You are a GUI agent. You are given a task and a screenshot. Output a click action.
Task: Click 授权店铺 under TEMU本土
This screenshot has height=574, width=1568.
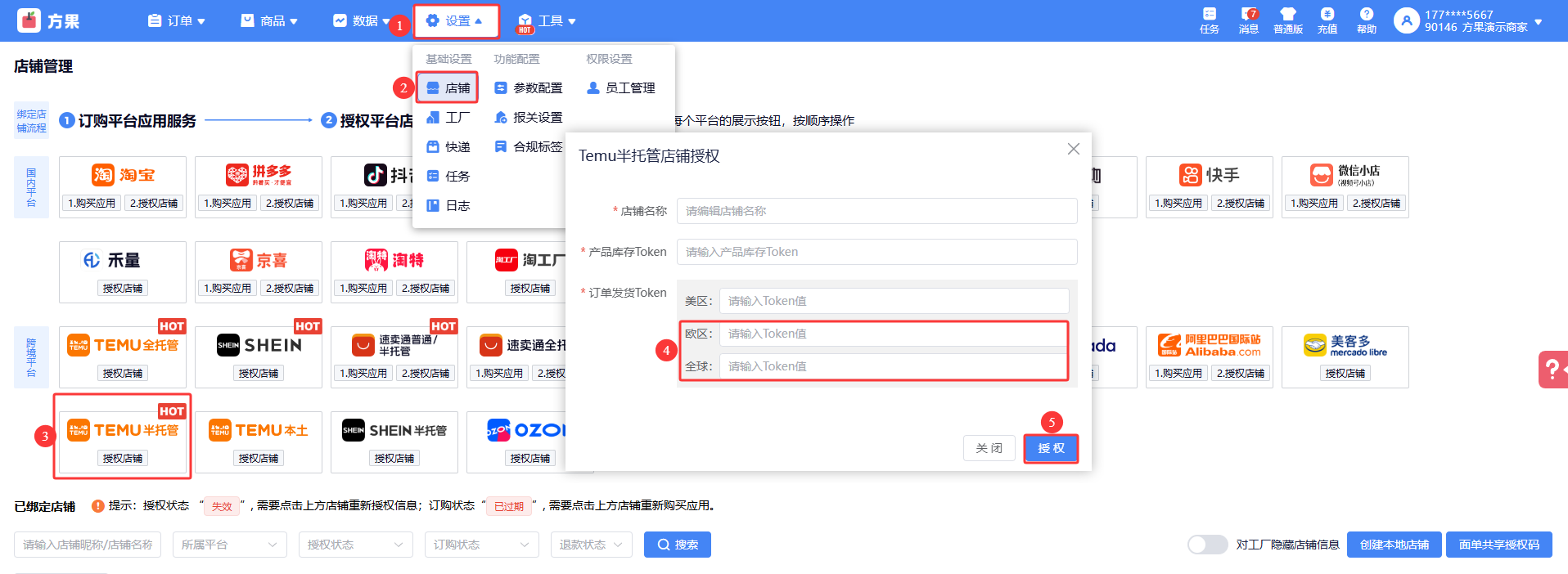point(259,458)
